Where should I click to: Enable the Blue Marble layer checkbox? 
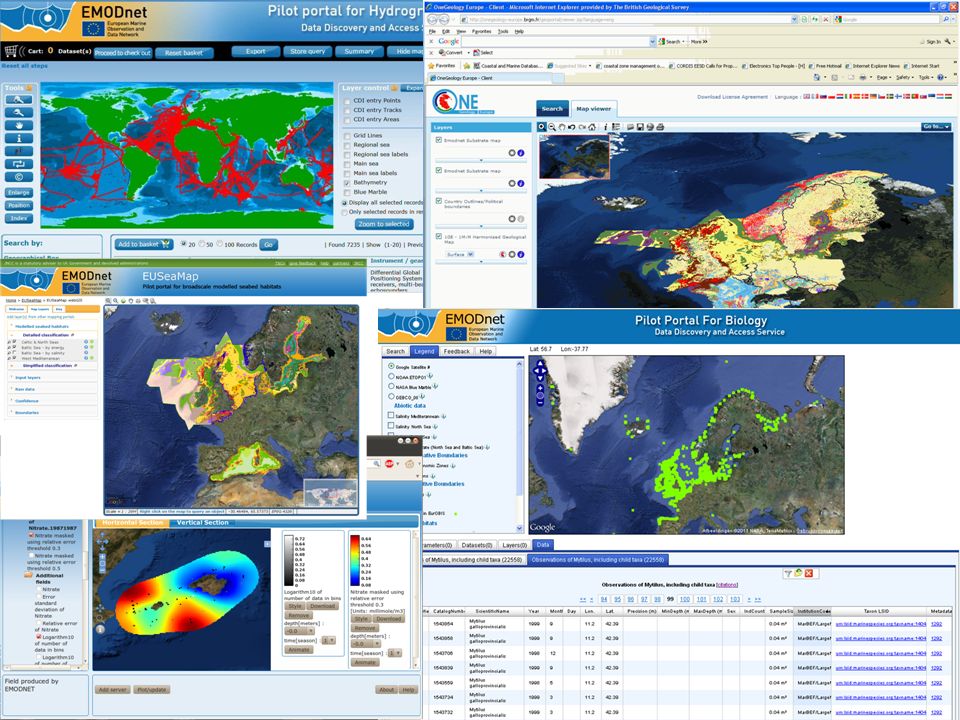(347, 192)
